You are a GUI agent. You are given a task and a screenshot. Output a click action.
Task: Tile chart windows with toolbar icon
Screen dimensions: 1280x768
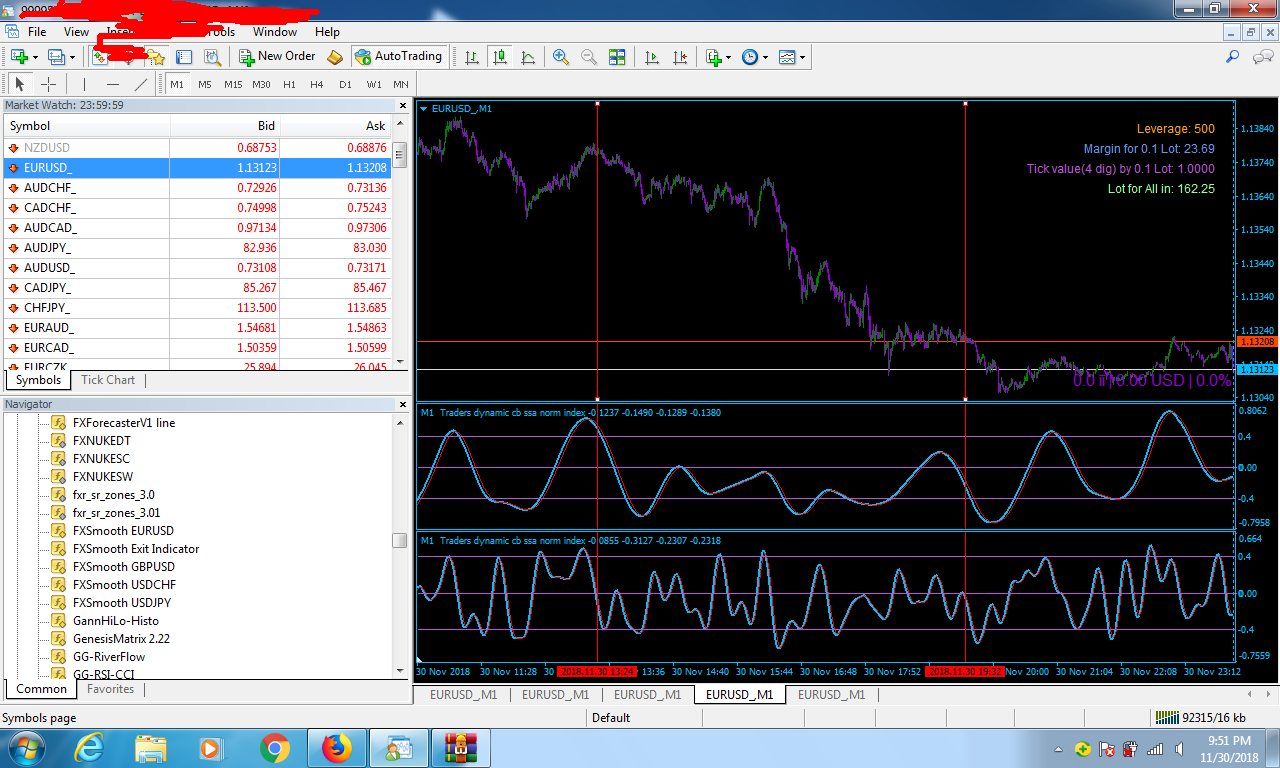tap(617, 57)
